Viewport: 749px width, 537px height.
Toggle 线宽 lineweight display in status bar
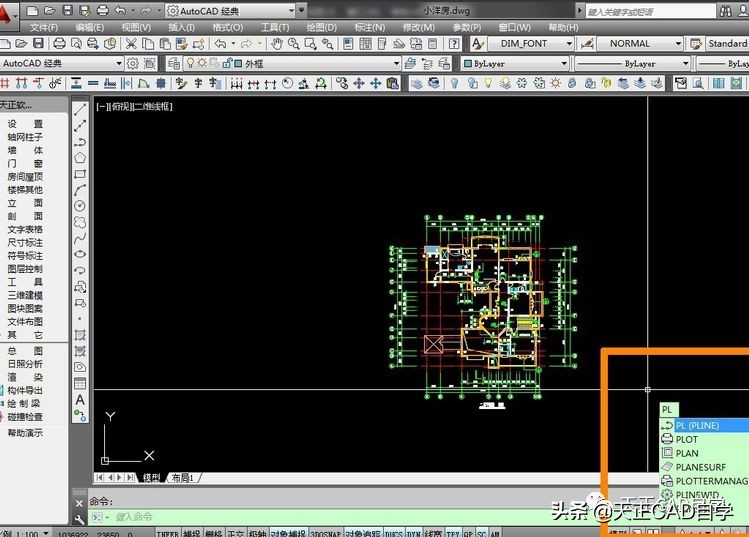pyautogui.click(x=433, y=533)
